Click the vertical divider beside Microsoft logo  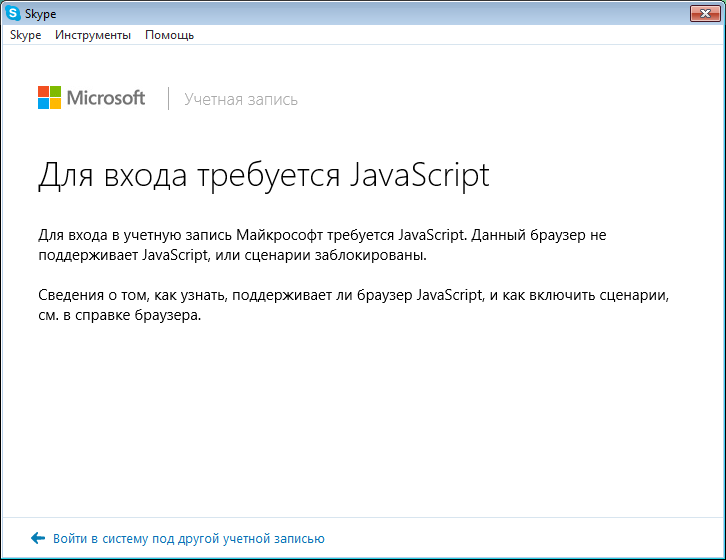[x=168, y=98]
